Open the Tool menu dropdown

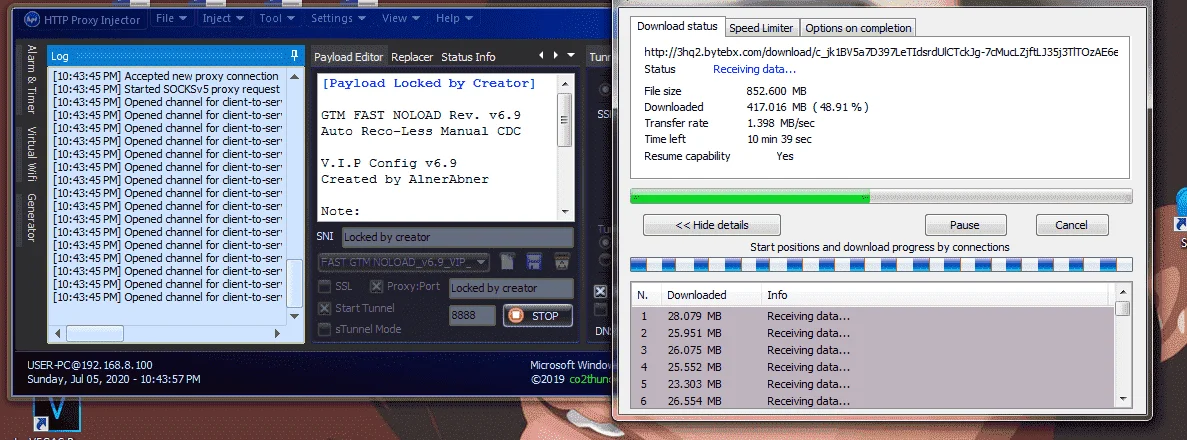point(277,18)
